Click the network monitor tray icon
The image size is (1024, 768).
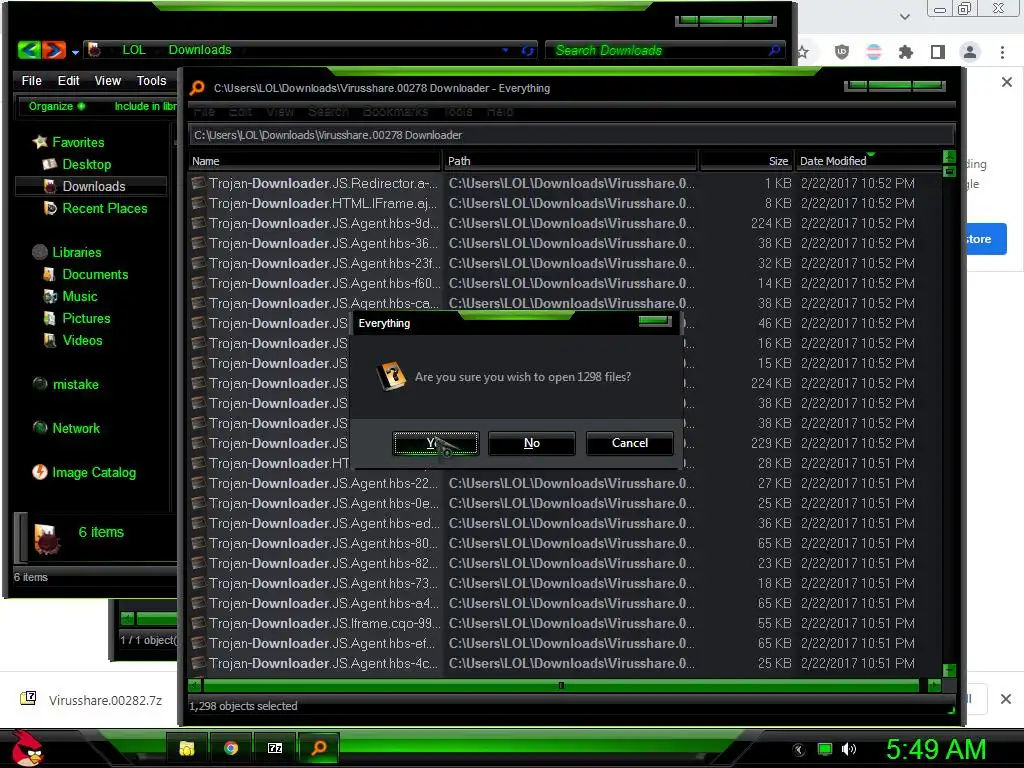tap(825, 749)
